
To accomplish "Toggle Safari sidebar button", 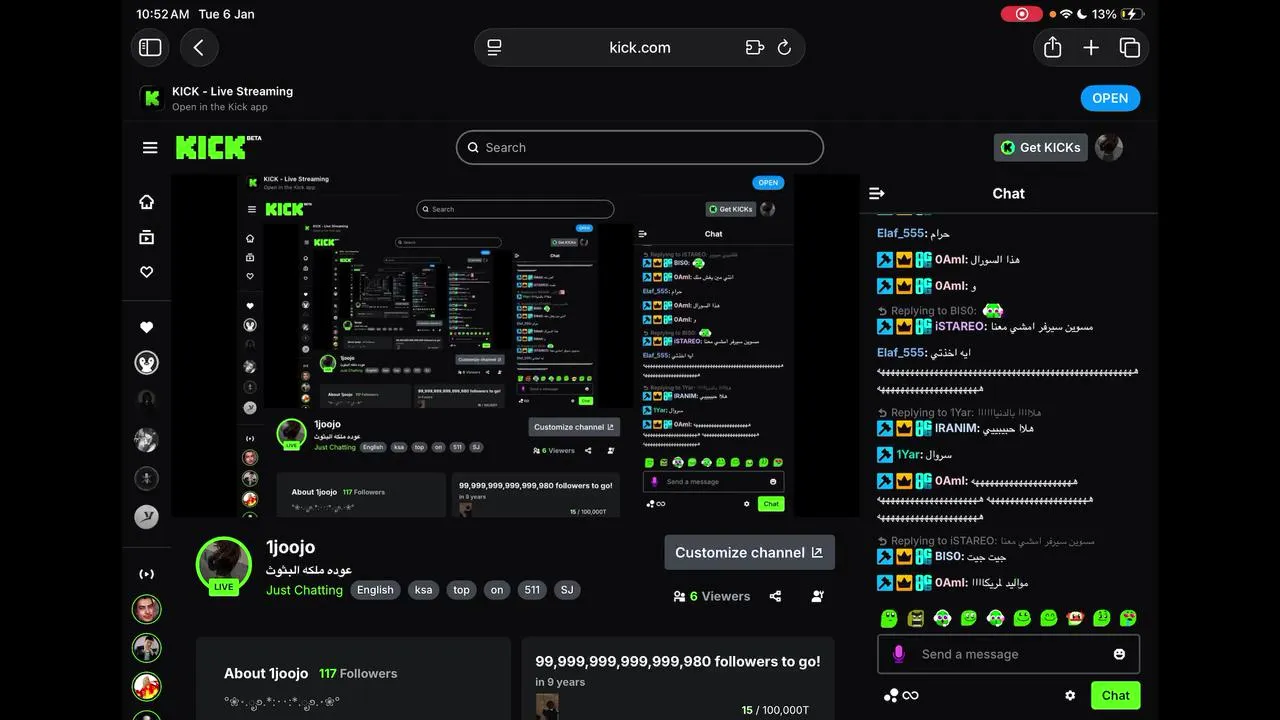I will (x=150, y=47).
